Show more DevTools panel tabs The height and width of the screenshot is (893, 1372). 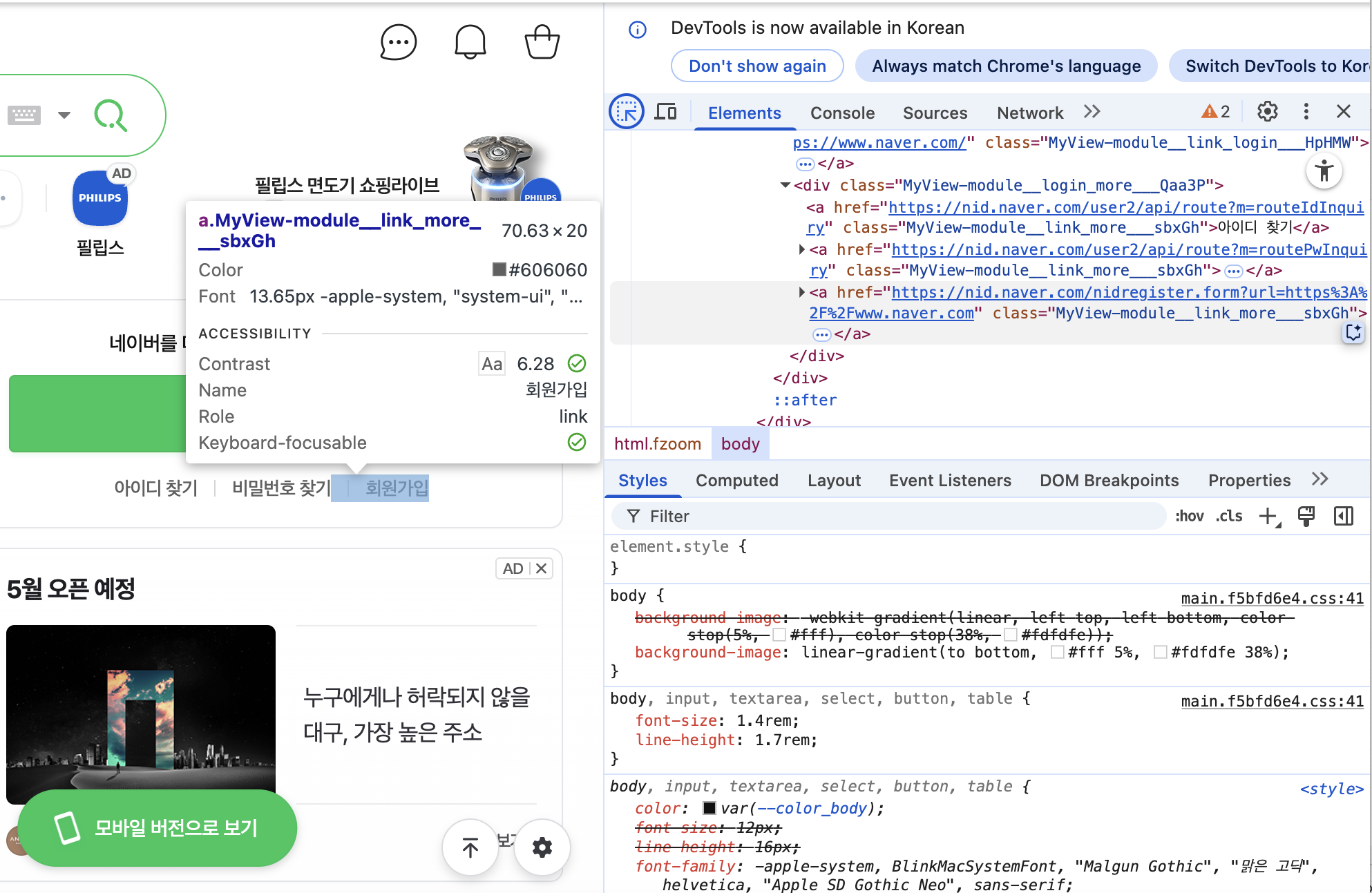1092,112
